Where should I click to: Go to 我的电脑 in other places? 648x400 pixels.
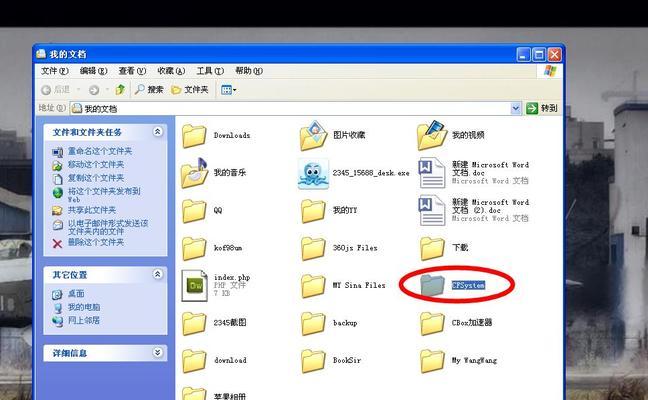point(84,307)
